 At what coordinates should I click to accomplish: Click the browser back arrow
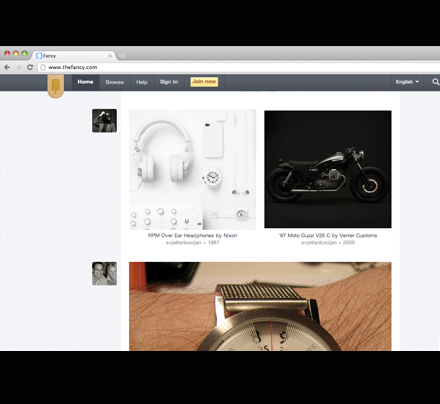coord(7,67)
